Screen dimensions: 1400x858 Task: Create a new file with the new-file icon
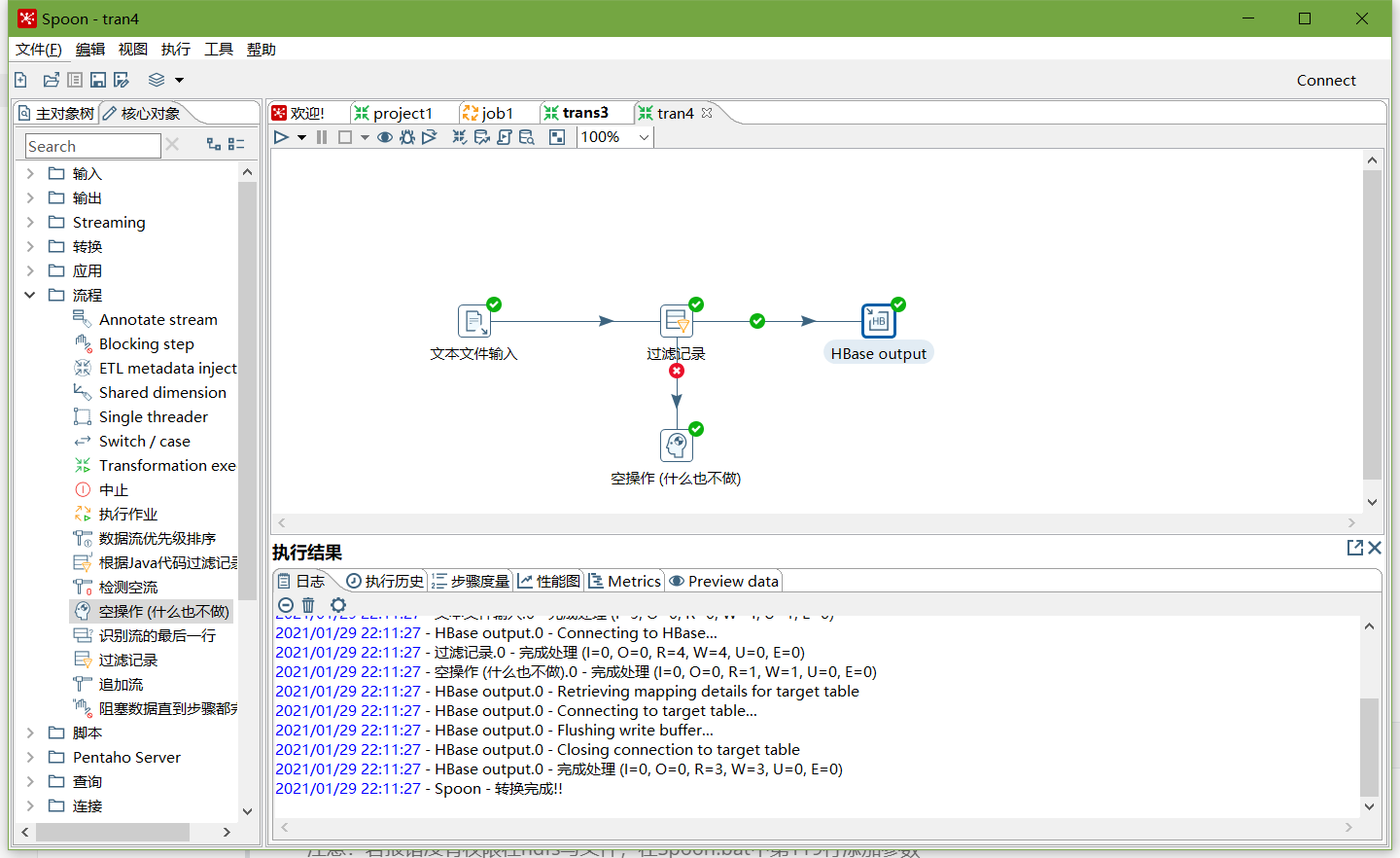(x=20, y=80)
